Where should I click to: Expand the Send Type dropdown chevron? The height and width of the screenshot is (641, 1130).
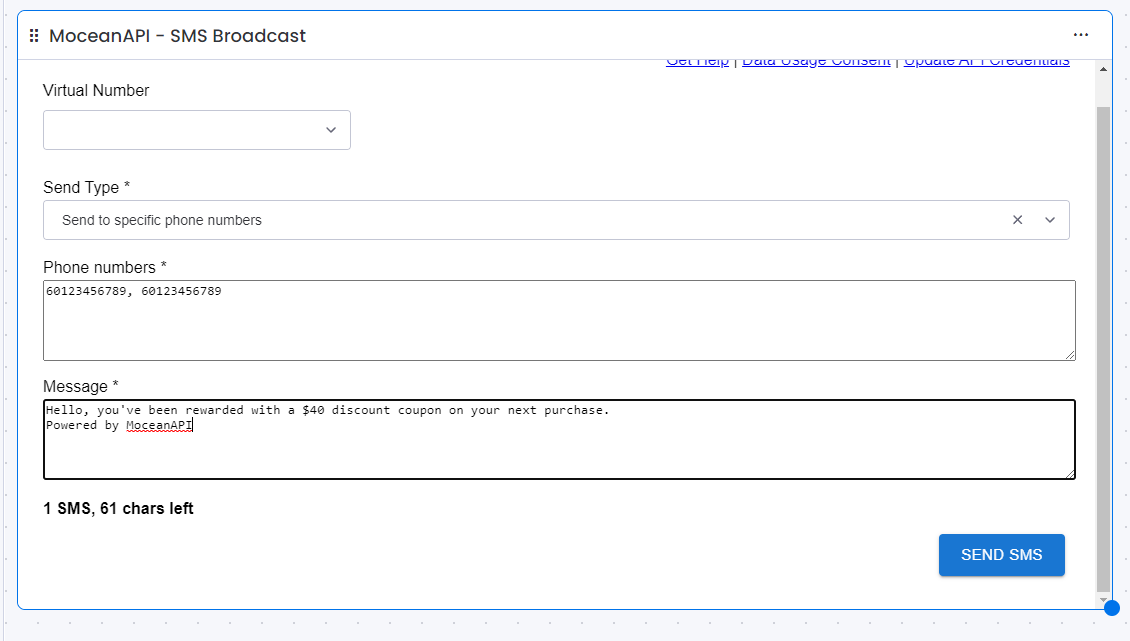[x=1050, y=219]
